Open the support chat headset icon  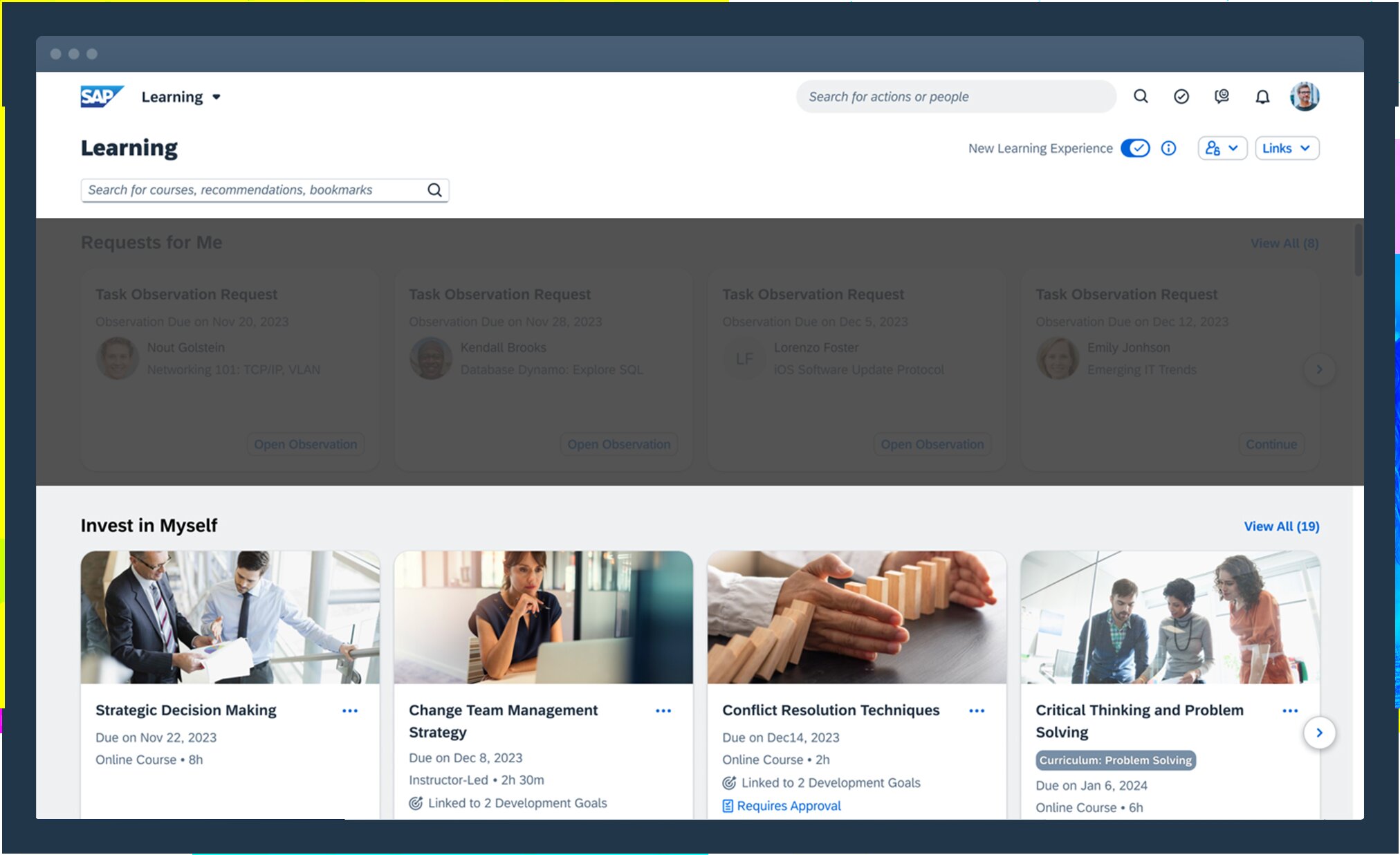[1222, 96]
